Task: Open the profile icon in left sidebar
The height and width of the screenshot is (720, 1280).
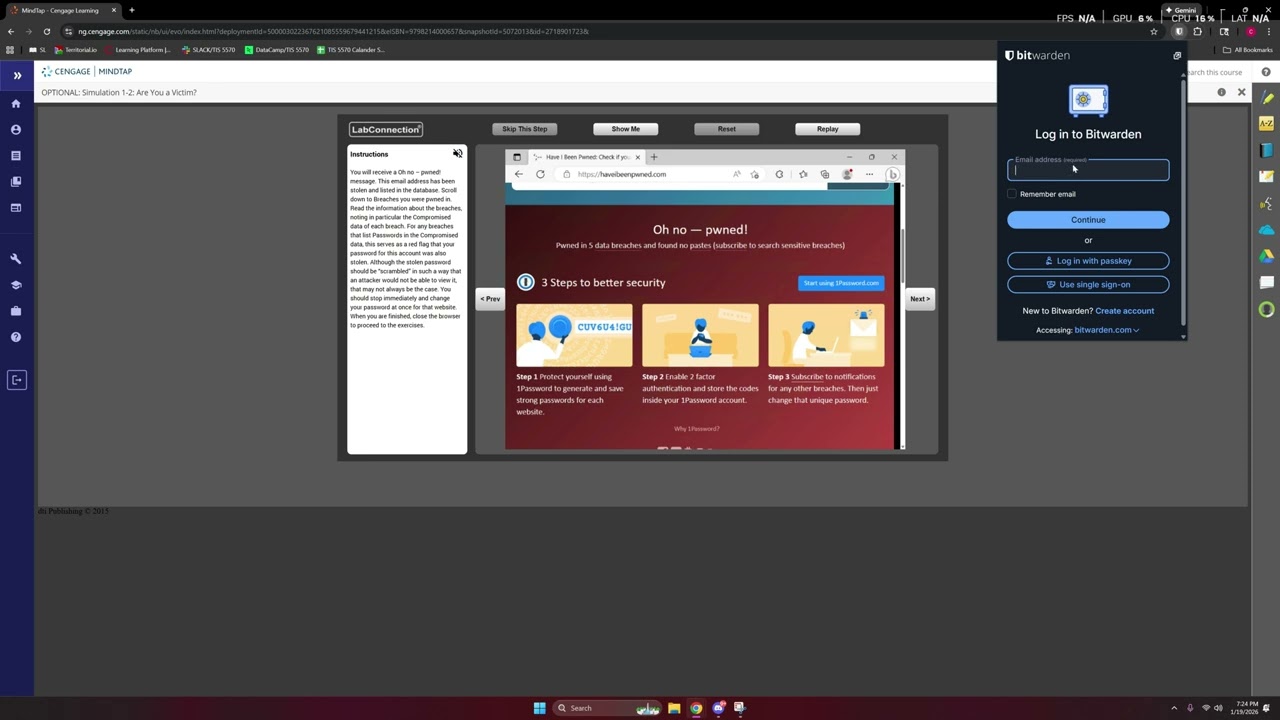Action: click(x=16, y=130)
